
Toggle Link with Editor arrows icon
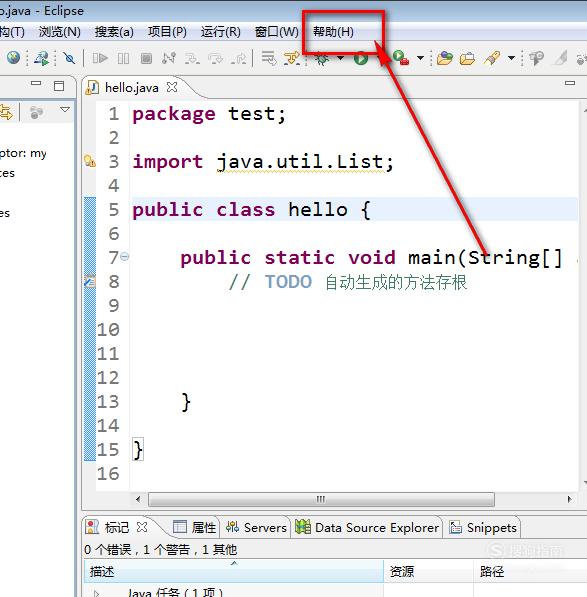click(x=6, y=113)
